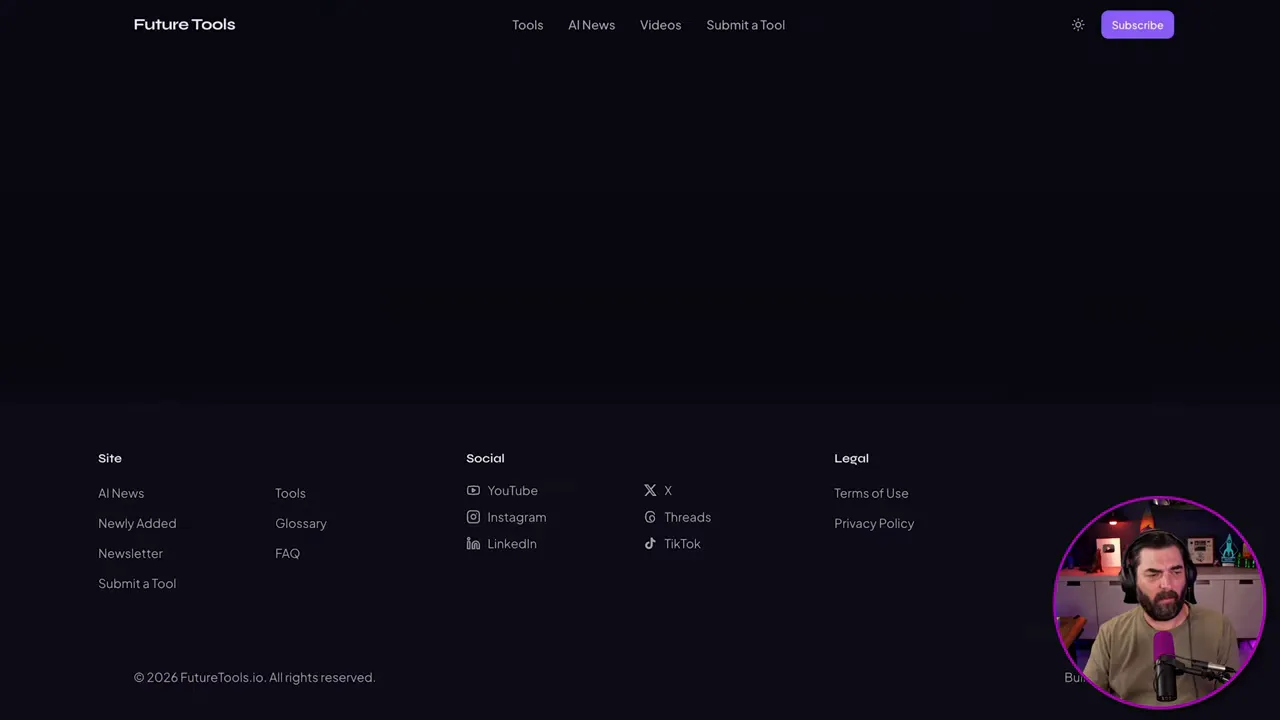Open Submit a Tool footer link
The height and width of the screenshot is (720, 1280).
137,583
